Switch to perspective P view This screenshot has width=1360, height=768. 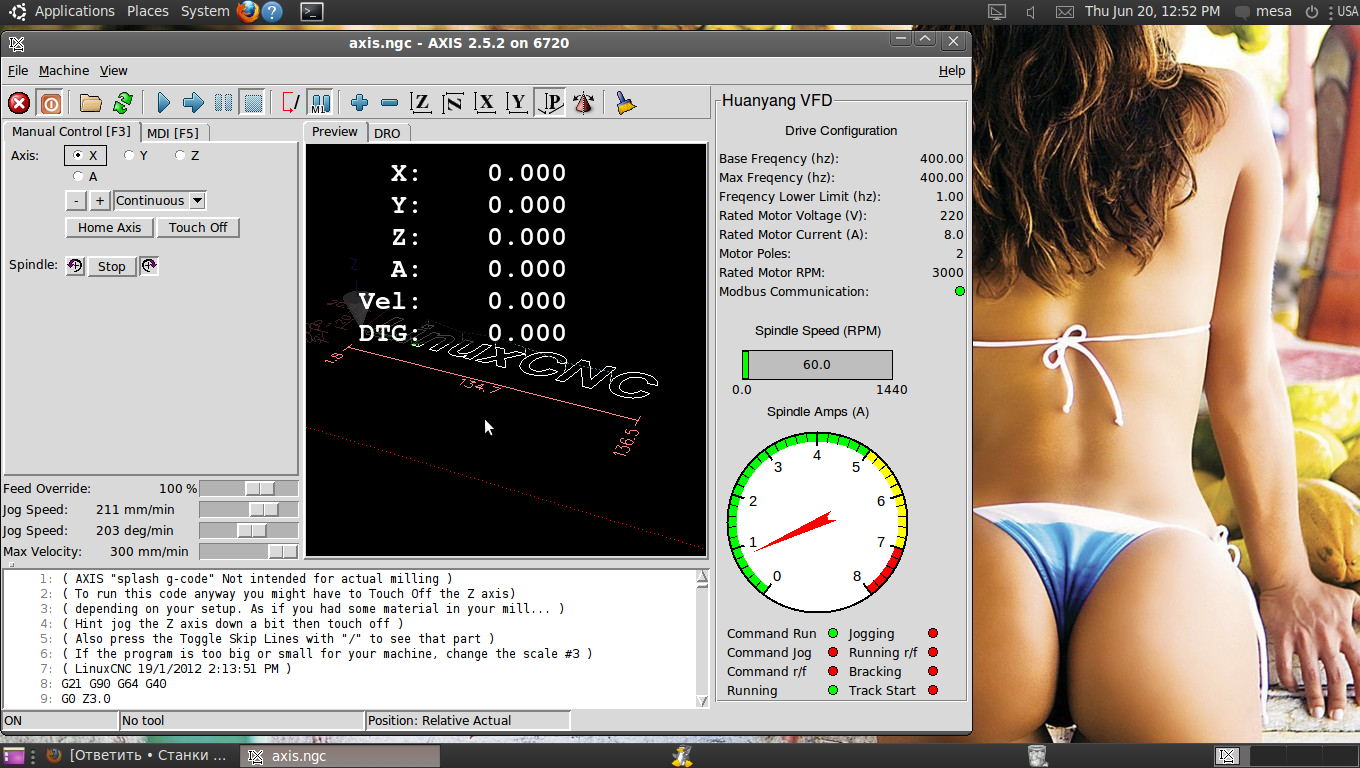pos(550,103)
